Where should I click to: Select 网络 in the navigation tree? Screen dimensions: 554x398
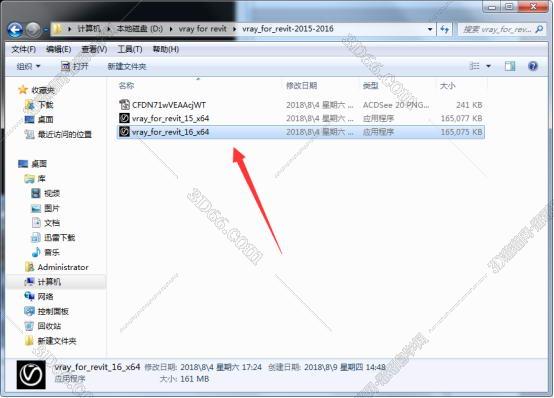pyautogui.click(x=46, y=297)
